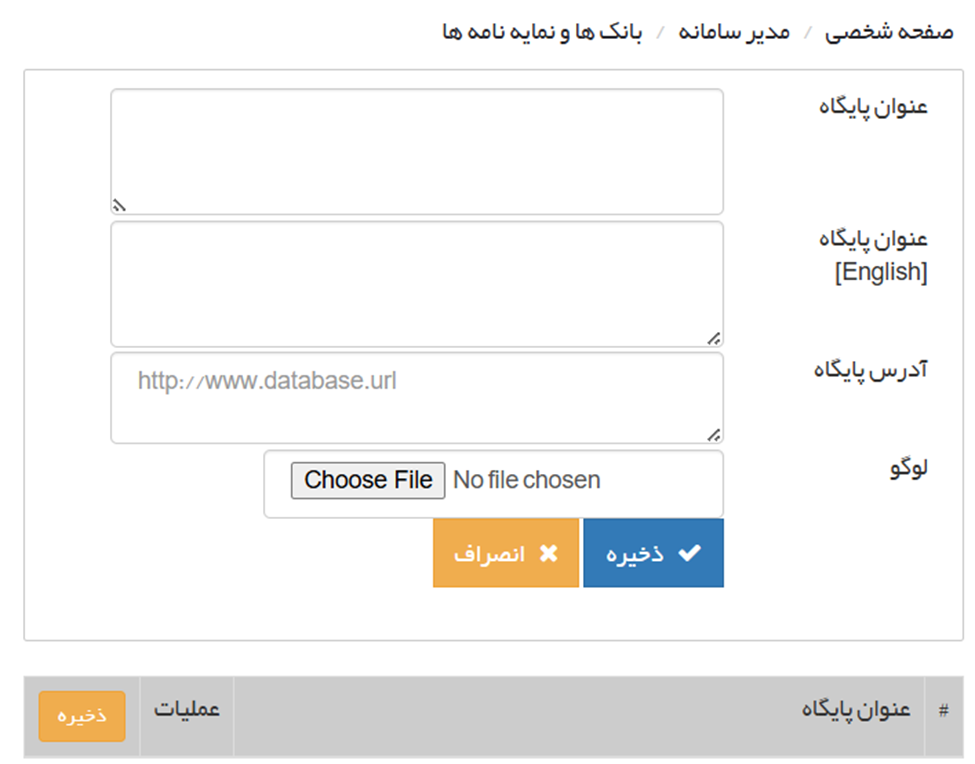The image size is (975, 764).
Task: Focus the آدرس پایگاه URL field
Action: pos(416,397)
